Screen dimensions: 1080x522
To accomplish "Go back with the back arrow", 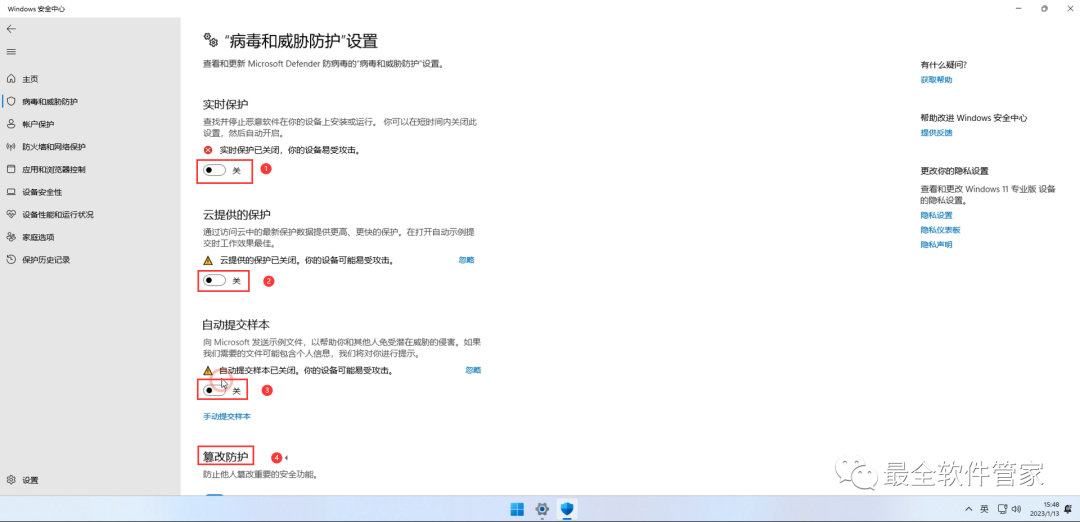I will [11, 29].
